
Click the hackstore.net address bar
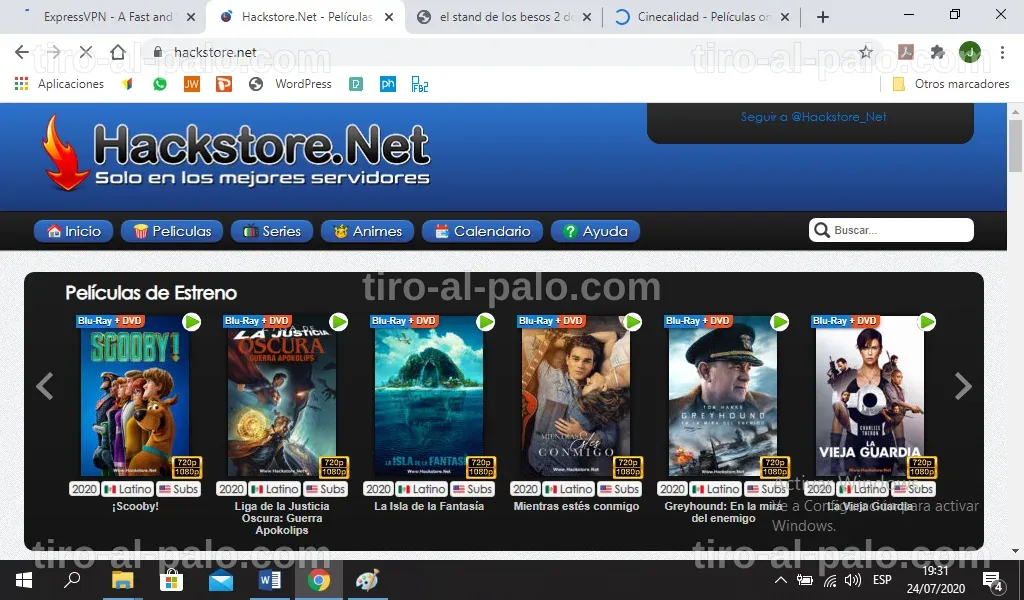(x=509, y=52)
